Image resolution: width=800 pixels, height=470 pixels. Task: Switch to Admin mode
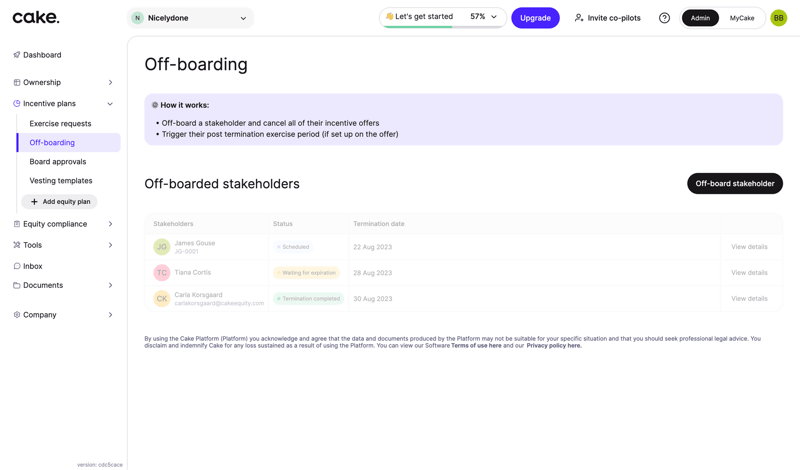tap(700, 18)
